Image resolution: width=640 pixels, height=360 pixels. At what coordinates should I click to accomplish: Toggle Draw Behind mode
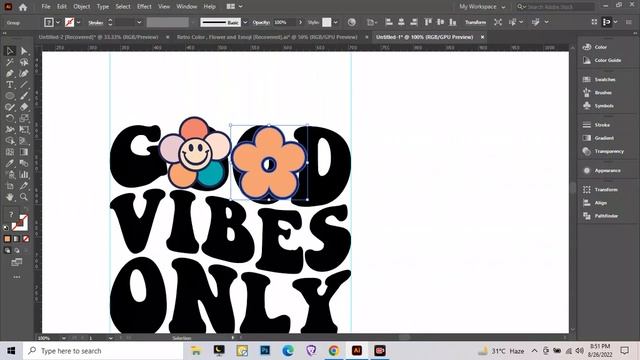point(17,250)
